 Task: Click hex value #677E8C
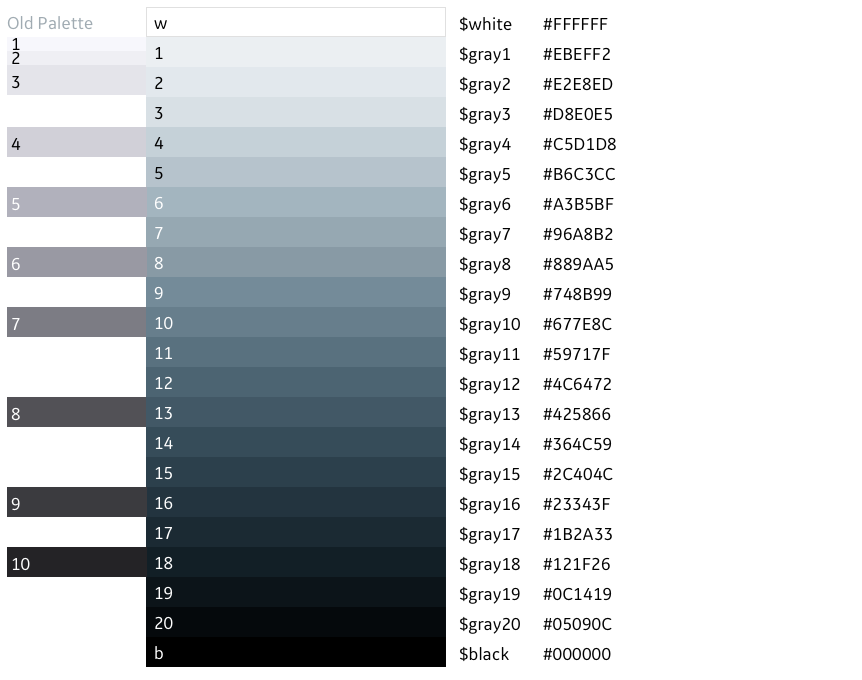pos(577,324)
